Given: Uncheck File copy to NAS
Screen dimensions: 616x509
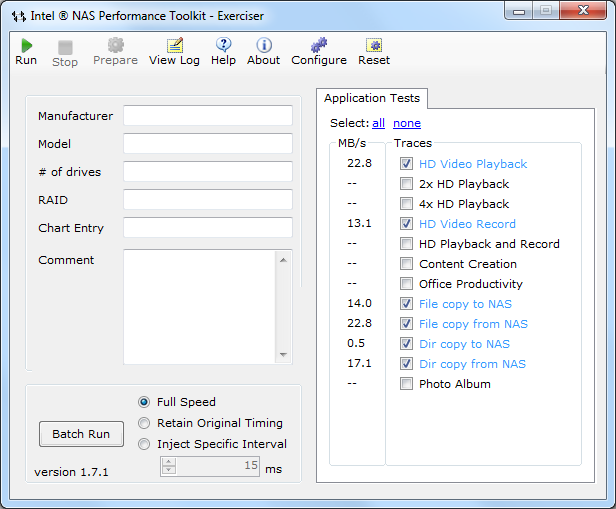Looking at the screenshot, I should pyautogui.click(x=406, y=304).
